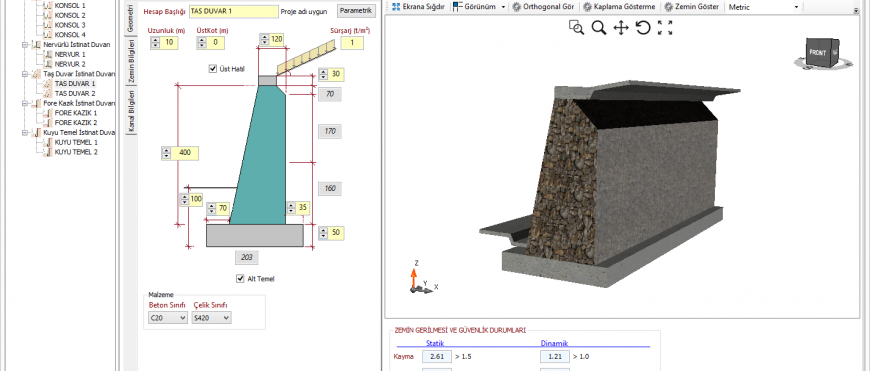Select FORE KAZIK 2 in the tree
Screen dimensions: 870x371
(76, 123)
